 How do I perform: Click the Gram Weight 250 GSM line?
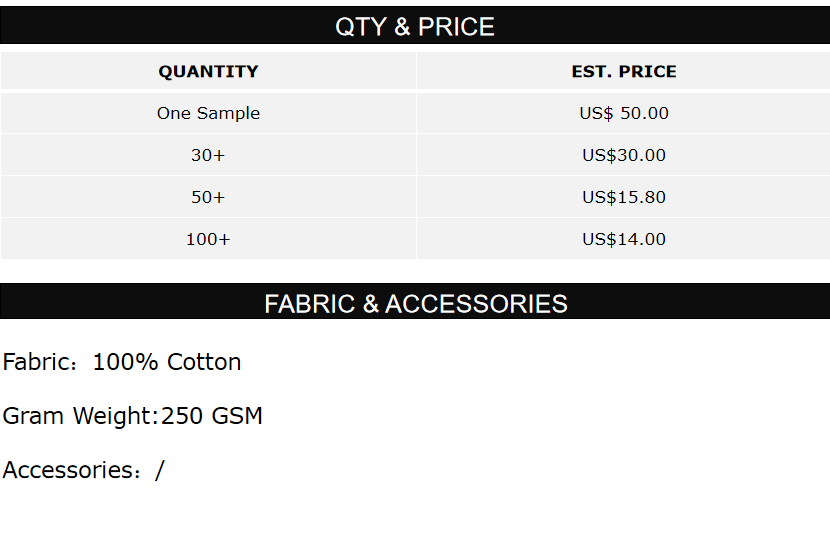coord(132,416)
